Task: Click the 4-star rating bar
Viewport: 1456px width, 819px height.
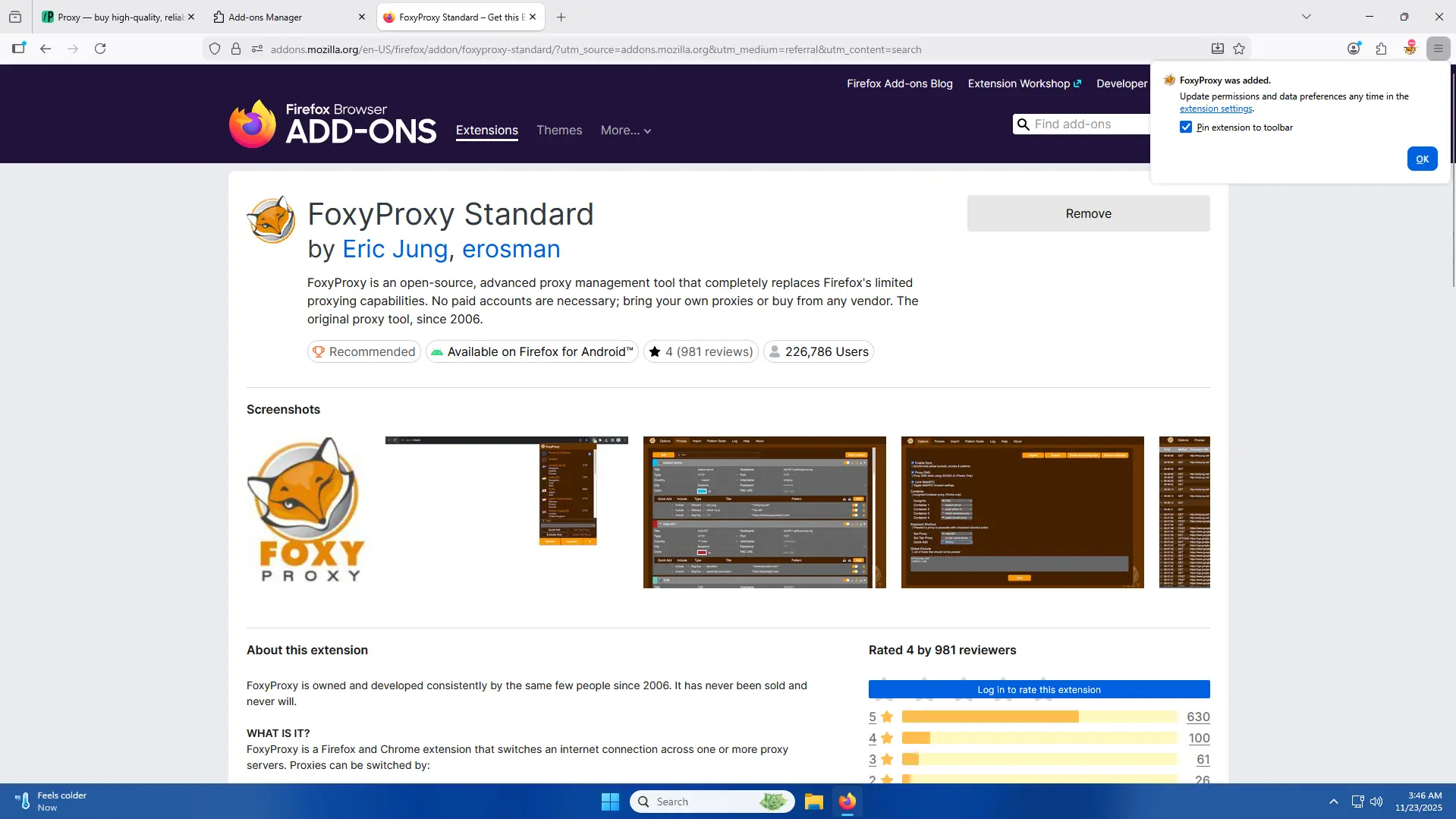Action: click(x=1039, y=738)
